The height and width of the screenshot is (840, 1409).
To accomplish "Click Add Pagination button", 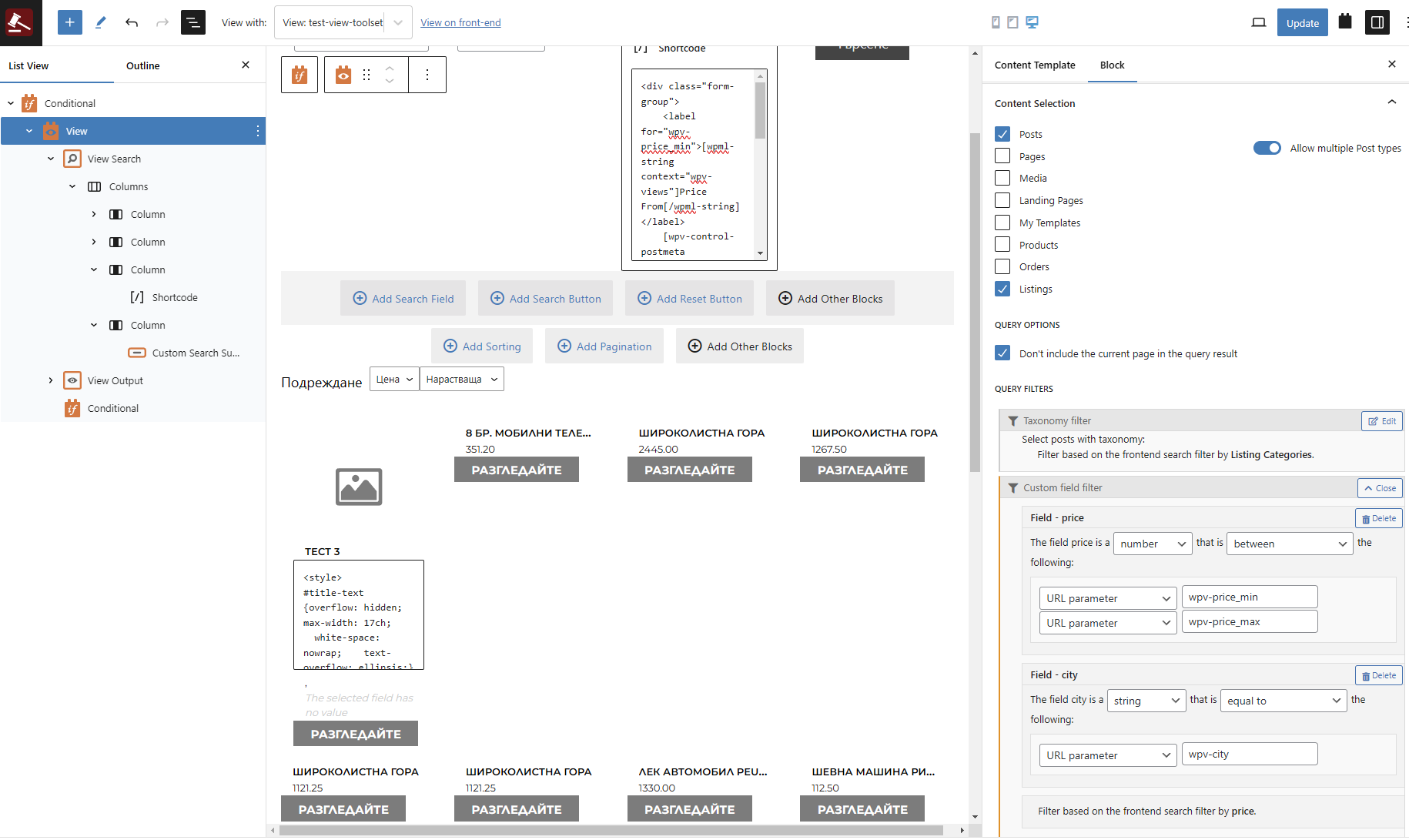I will [604, 346].
